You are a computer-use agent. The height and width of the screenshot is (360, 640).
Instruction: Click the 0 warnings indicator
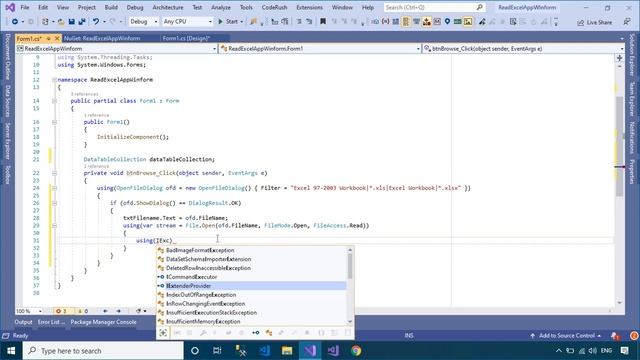(x=82, y=311)
